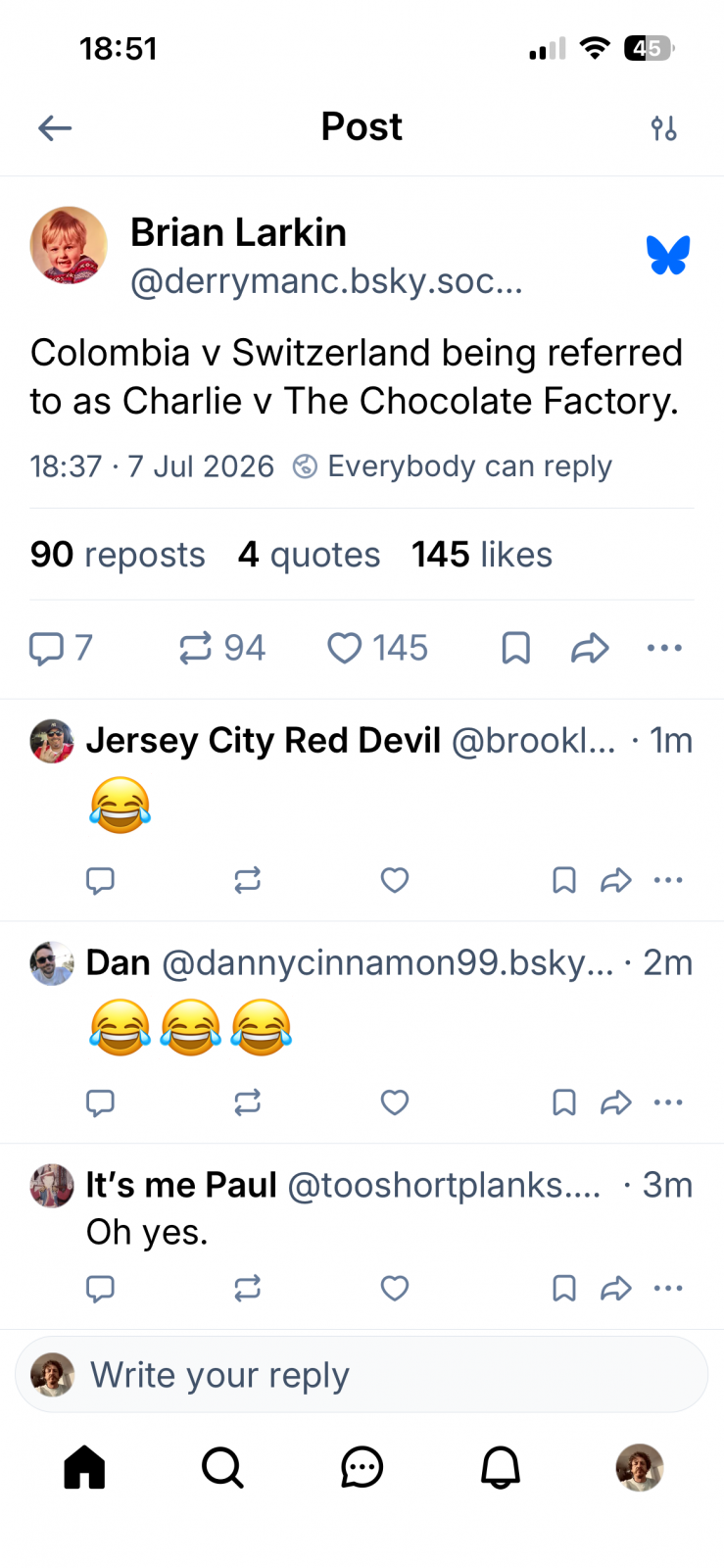
Task: Repost Brian Larkin's post
Action: click(221, 648)
